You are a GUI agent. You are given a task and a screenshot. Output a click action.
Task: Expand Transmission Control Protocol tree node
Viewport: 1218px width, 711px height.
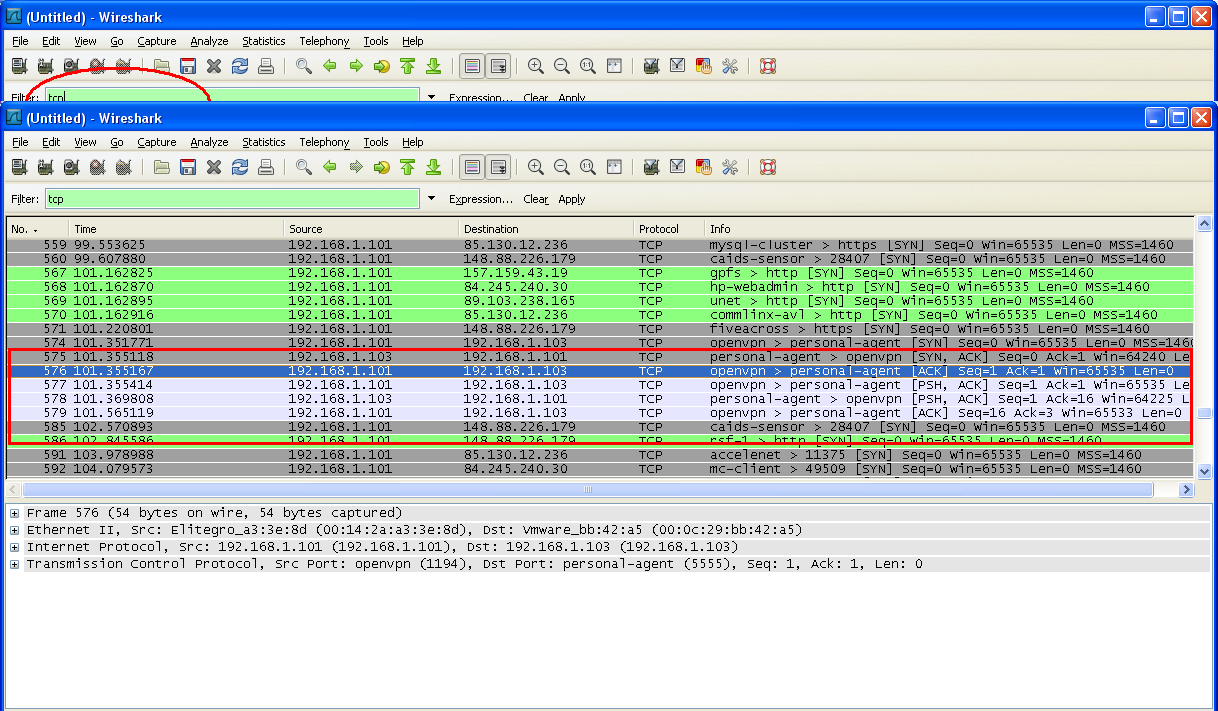[14, 564]
